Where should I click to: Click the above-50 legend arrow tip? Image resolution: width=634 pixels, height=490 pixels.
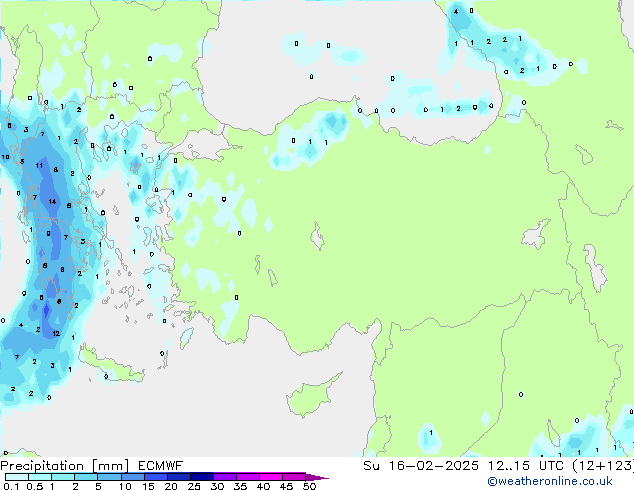[x=317, y=477]
